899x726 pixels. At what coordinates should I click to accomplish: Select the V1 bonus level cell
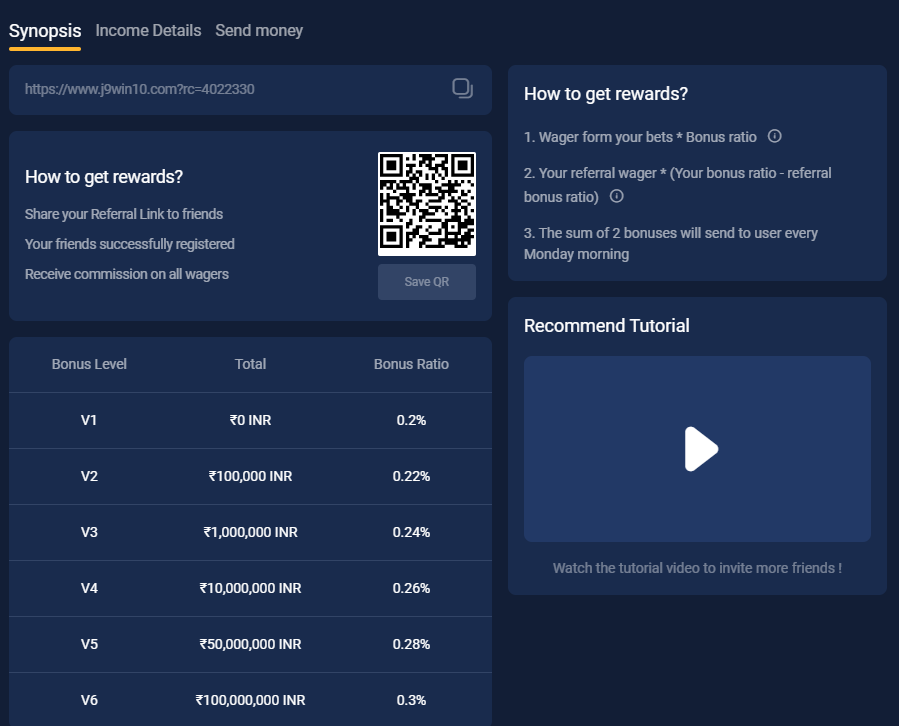(x=89, y=420)
